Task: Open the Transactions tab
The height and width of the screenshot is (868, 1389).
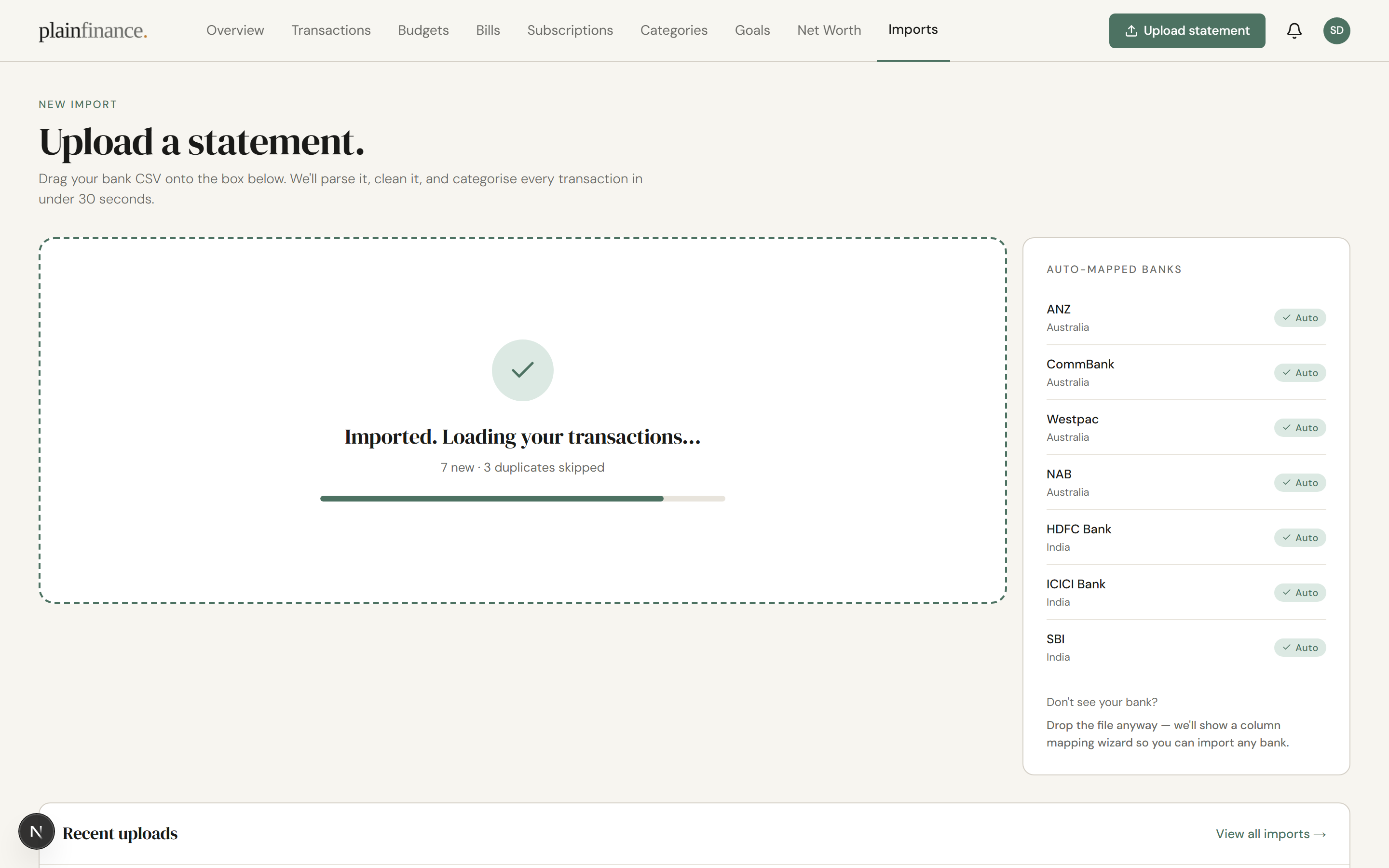Action: click(x=331, y=30)
